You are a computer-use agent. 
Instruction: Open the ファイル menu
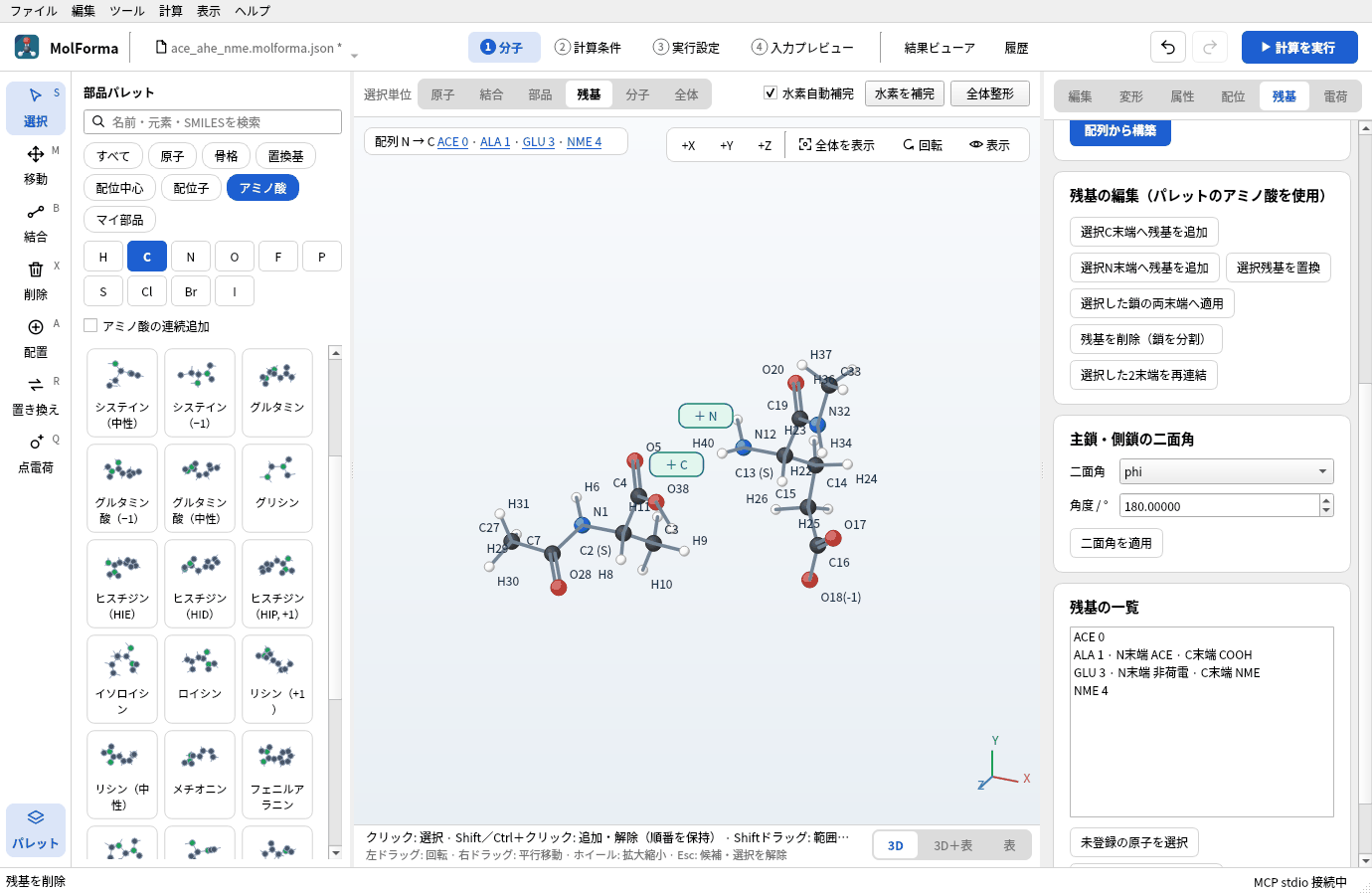tap(34, 11)
